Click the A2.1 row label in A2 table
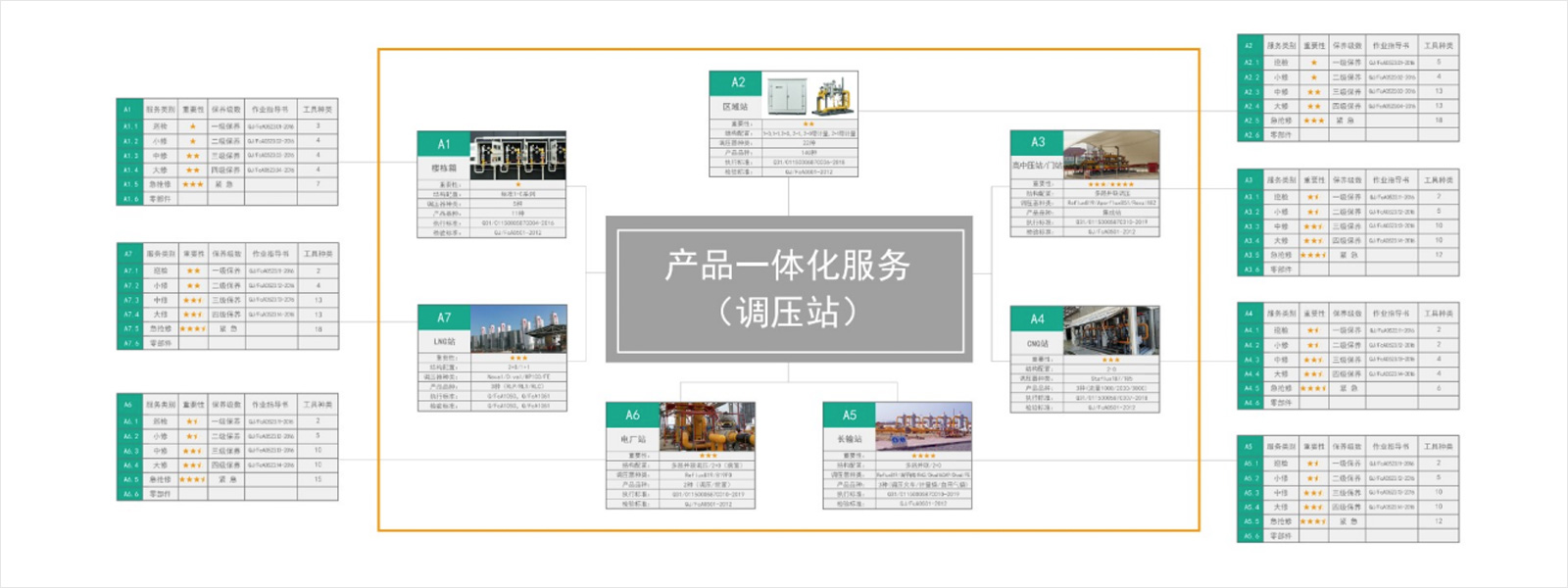 click(1250, 62)
